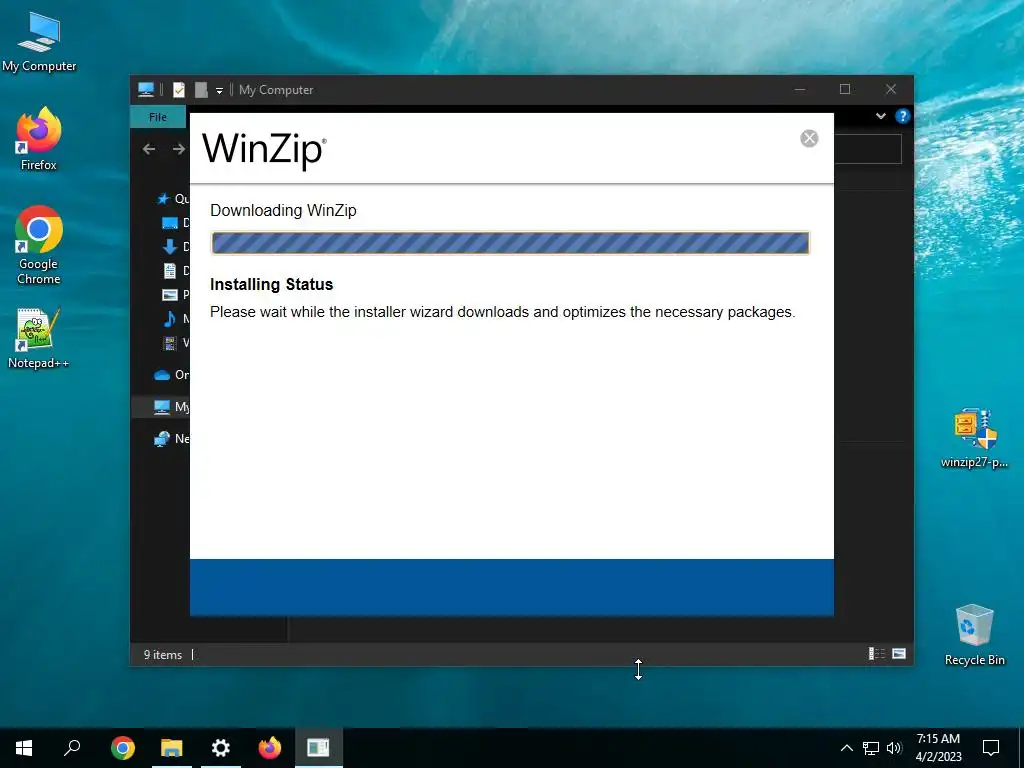
Task: Go back in My Computer window
Action: [149, 149]
